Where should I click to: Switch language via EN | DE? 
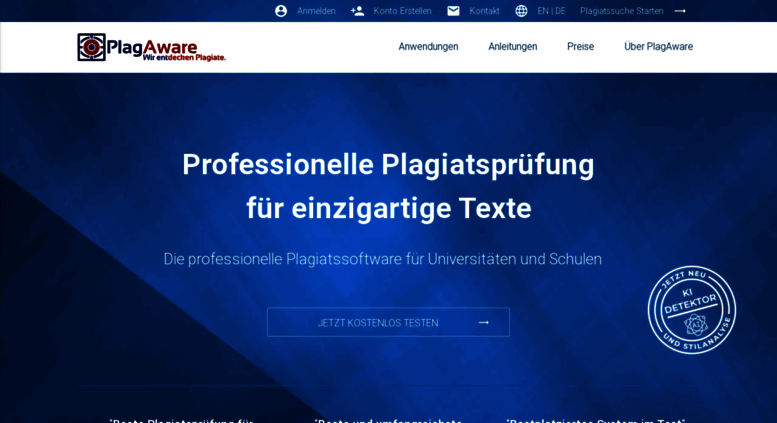click(551, 11)
